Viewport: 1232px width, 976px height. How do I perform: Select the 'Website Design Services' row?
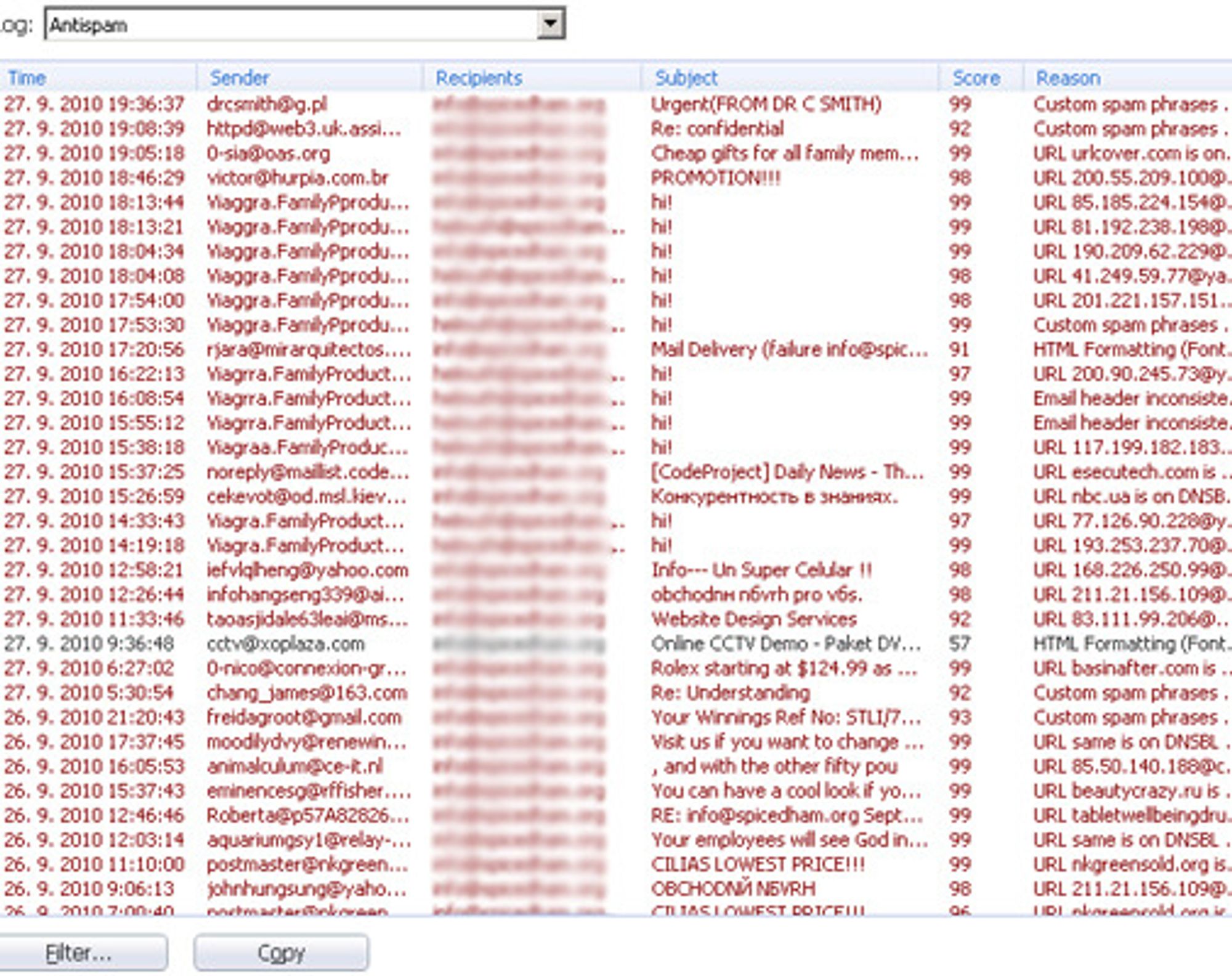pos(616,619)
